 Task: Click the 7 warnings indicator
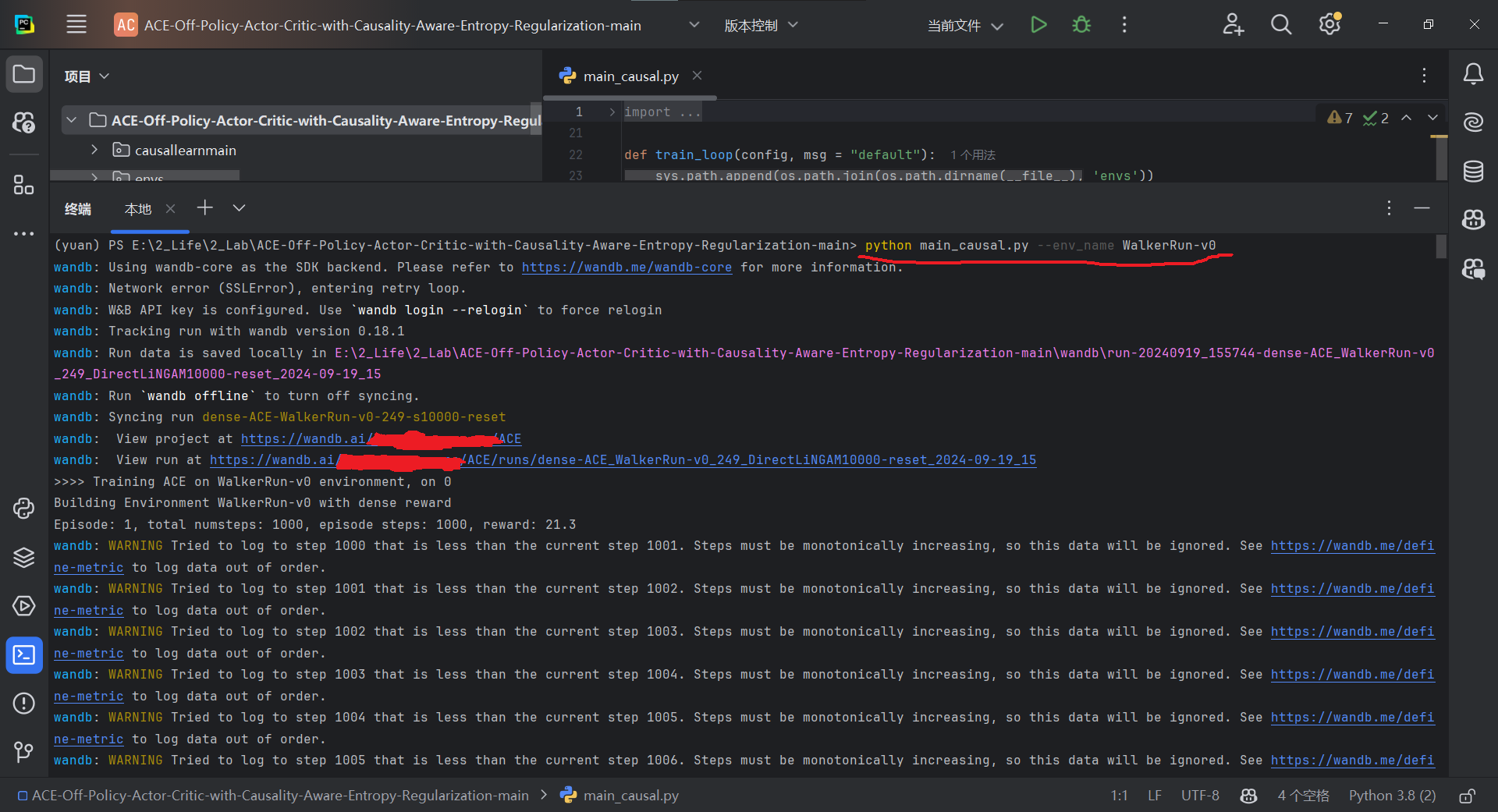click(1340, 118)
